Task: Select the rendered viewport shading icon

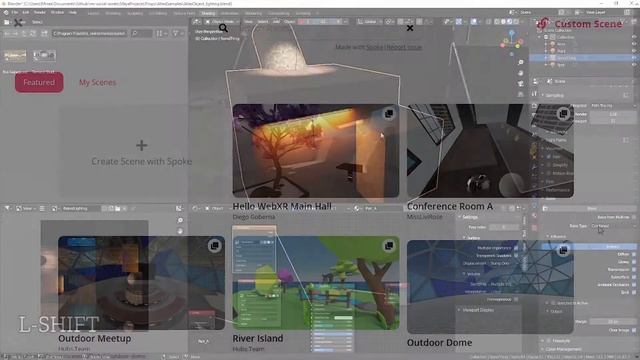Action: [x=516, y=22]
